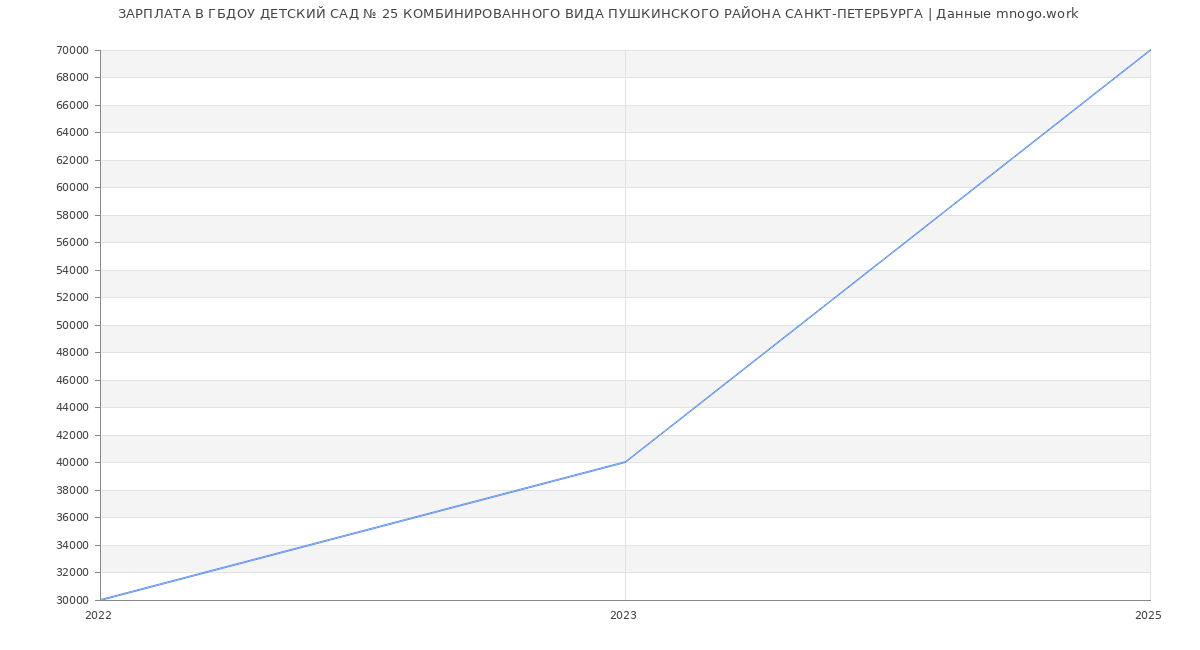
Task: Click the 70000 y-axis label
Action: 73,50
